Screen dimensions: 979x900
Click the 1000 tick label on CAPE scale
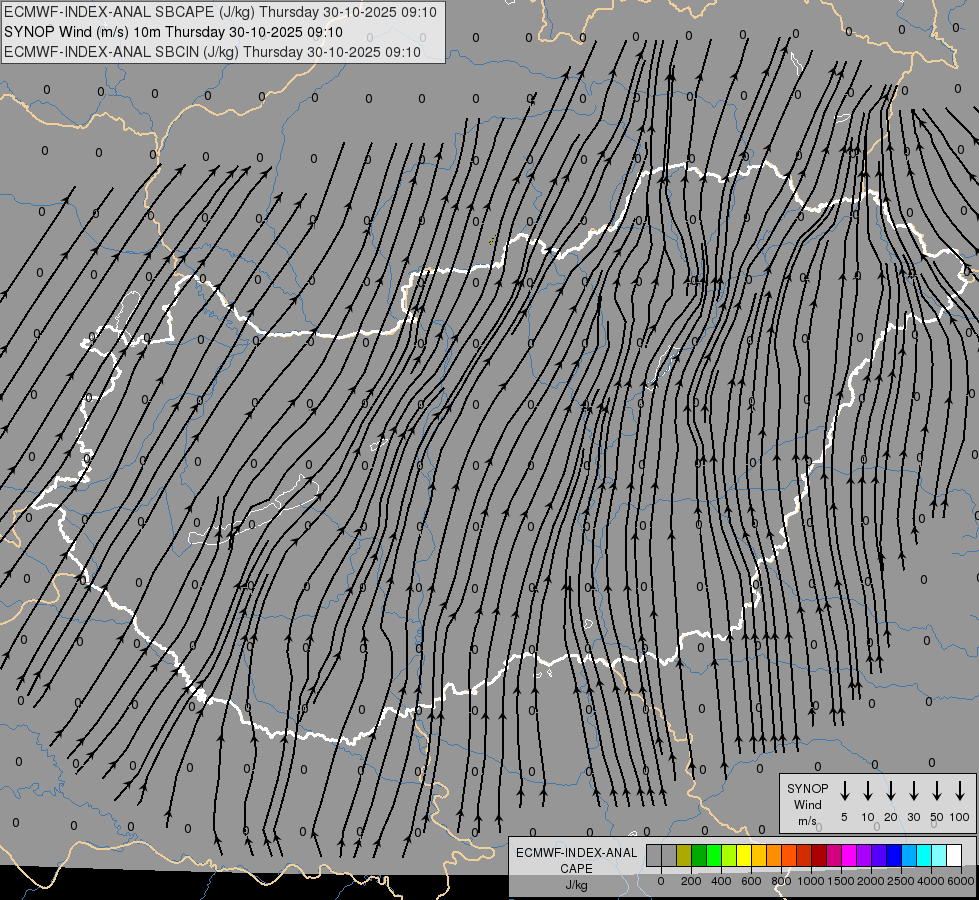point(811,881)
